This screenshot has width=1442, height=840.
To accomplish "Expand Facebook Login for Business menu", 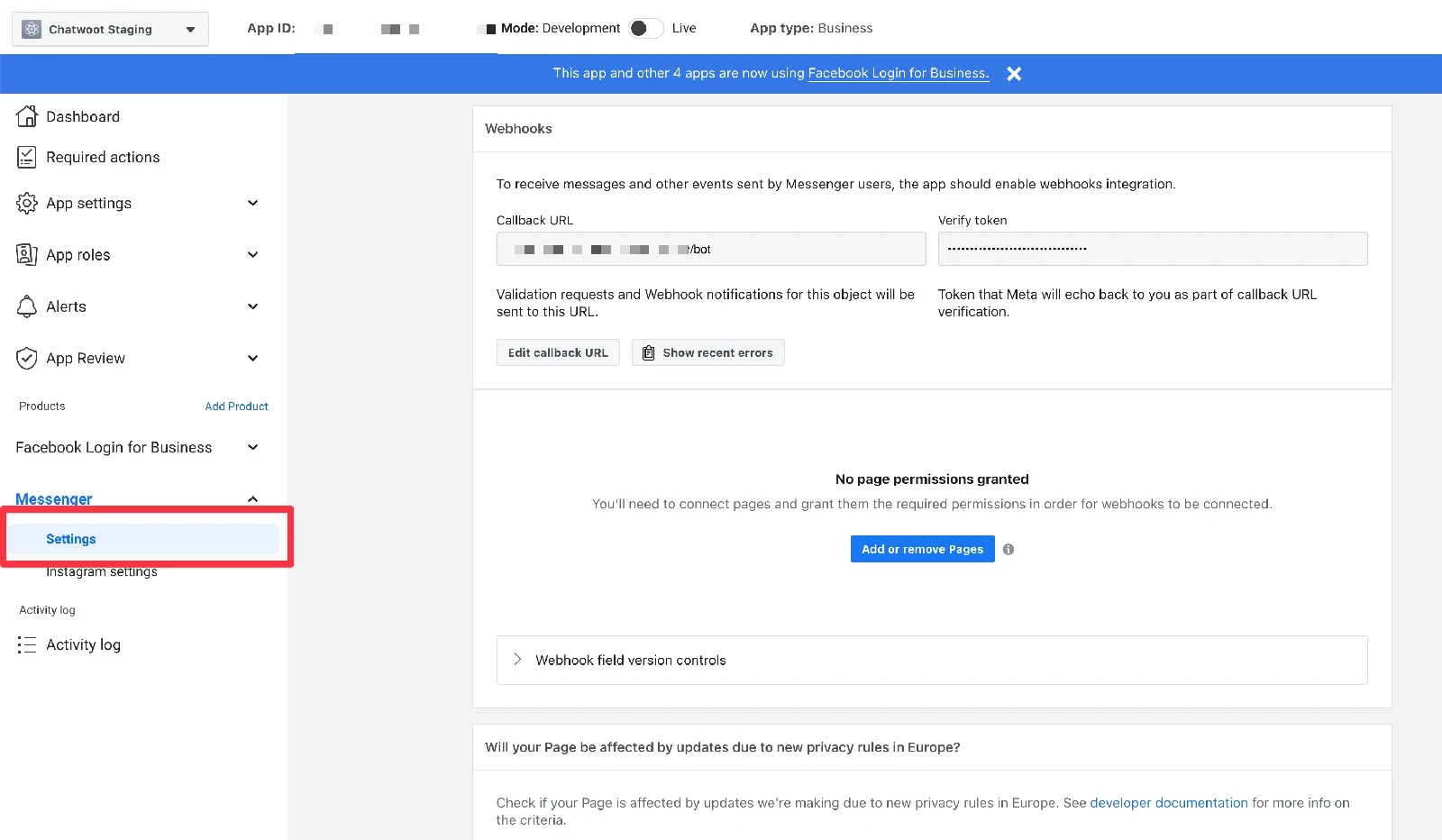I will click(x=253, y=447).
